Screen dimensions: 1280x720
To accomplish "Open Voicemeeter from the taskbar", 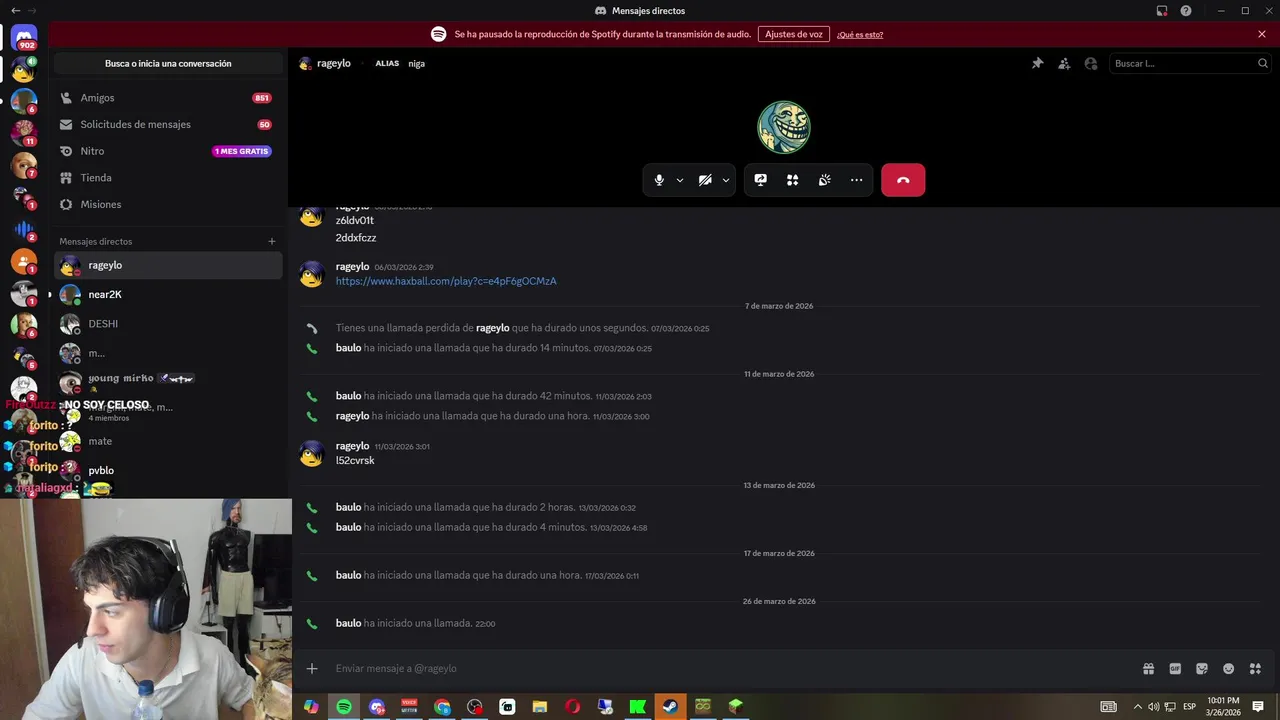I will point(409,707).
